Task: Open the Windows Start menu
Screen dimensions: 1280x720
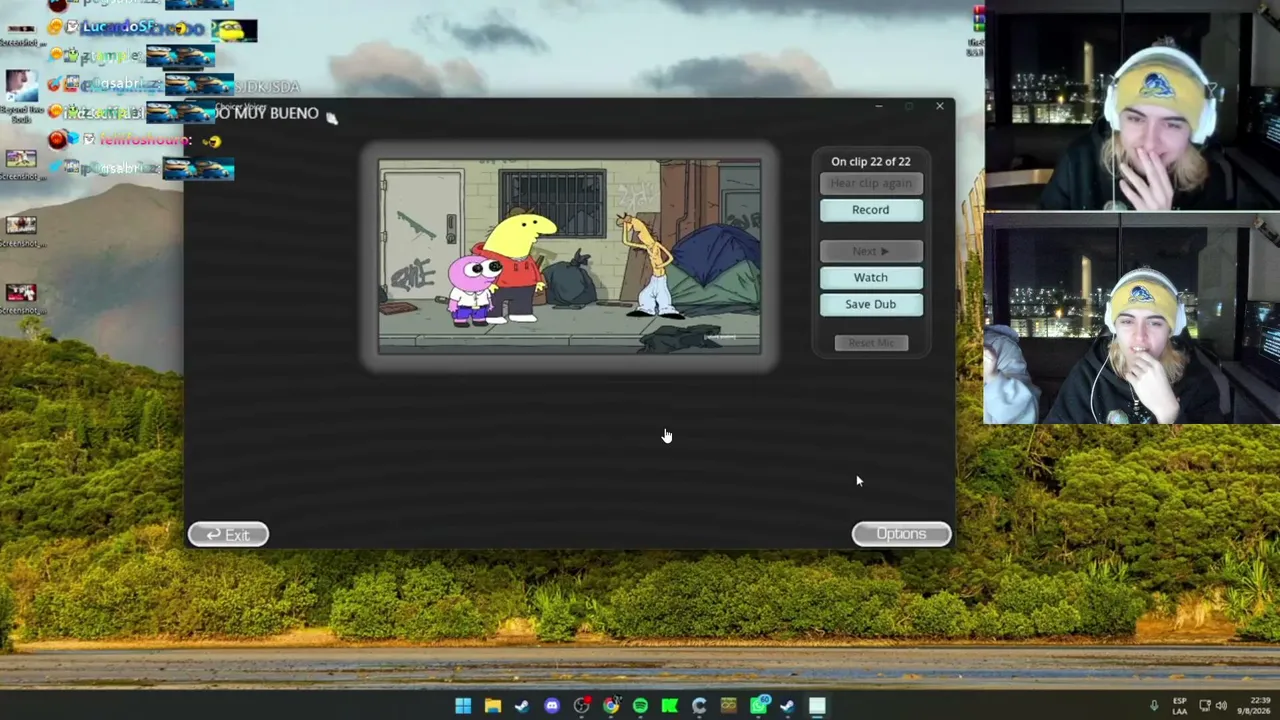Action: [463, 706]
